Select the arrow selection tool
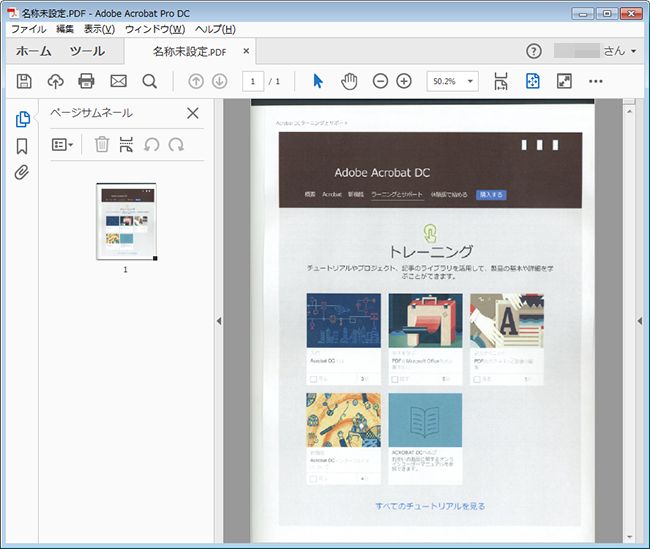 318,81
